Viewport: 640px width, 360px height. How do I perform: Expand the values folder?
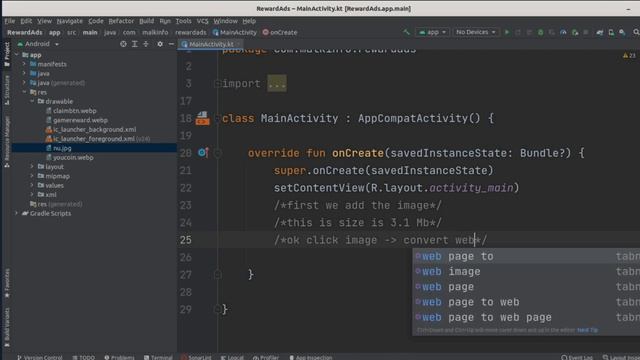(x=32, y=185)
